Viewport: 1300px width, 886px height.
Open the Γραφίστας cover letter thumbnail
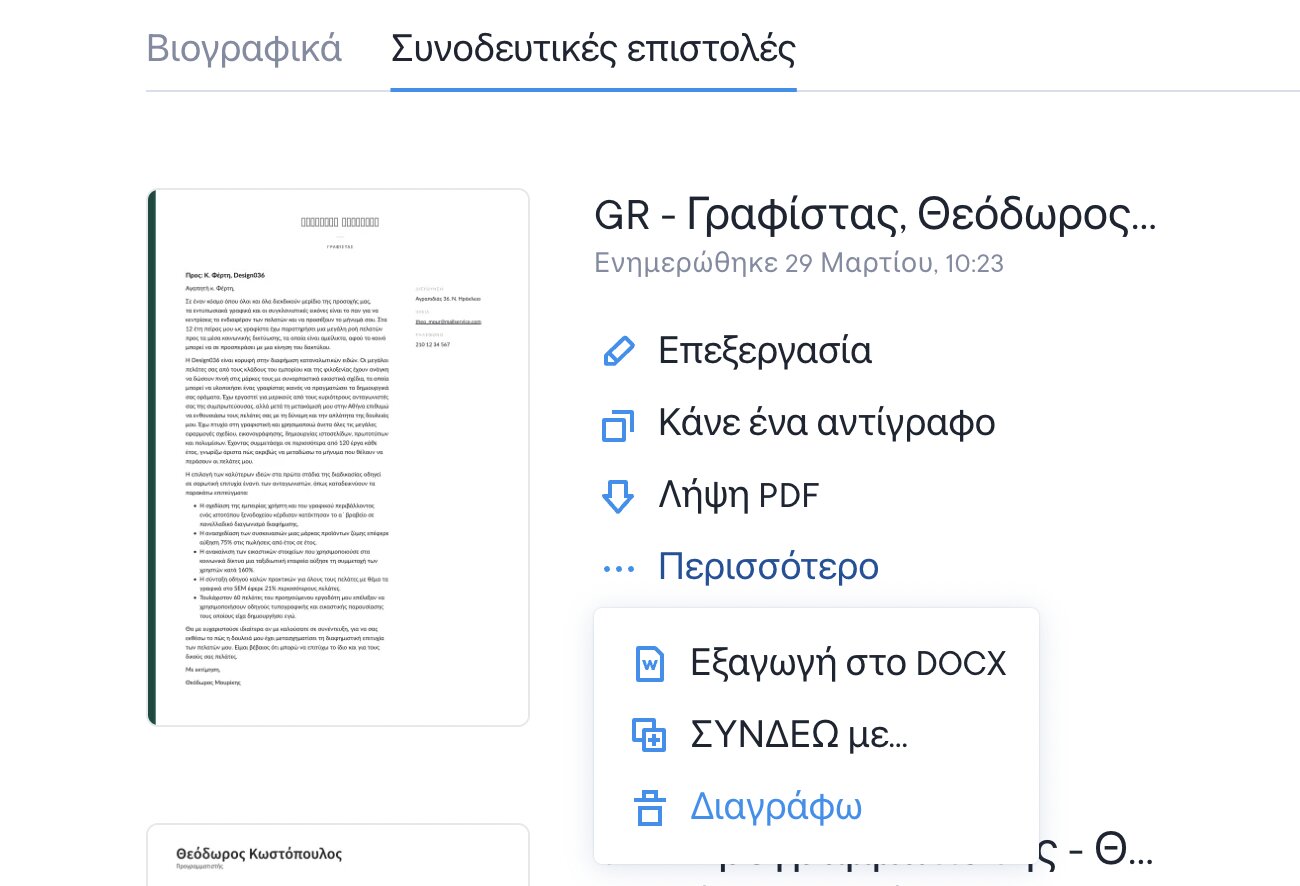[338, 457]
